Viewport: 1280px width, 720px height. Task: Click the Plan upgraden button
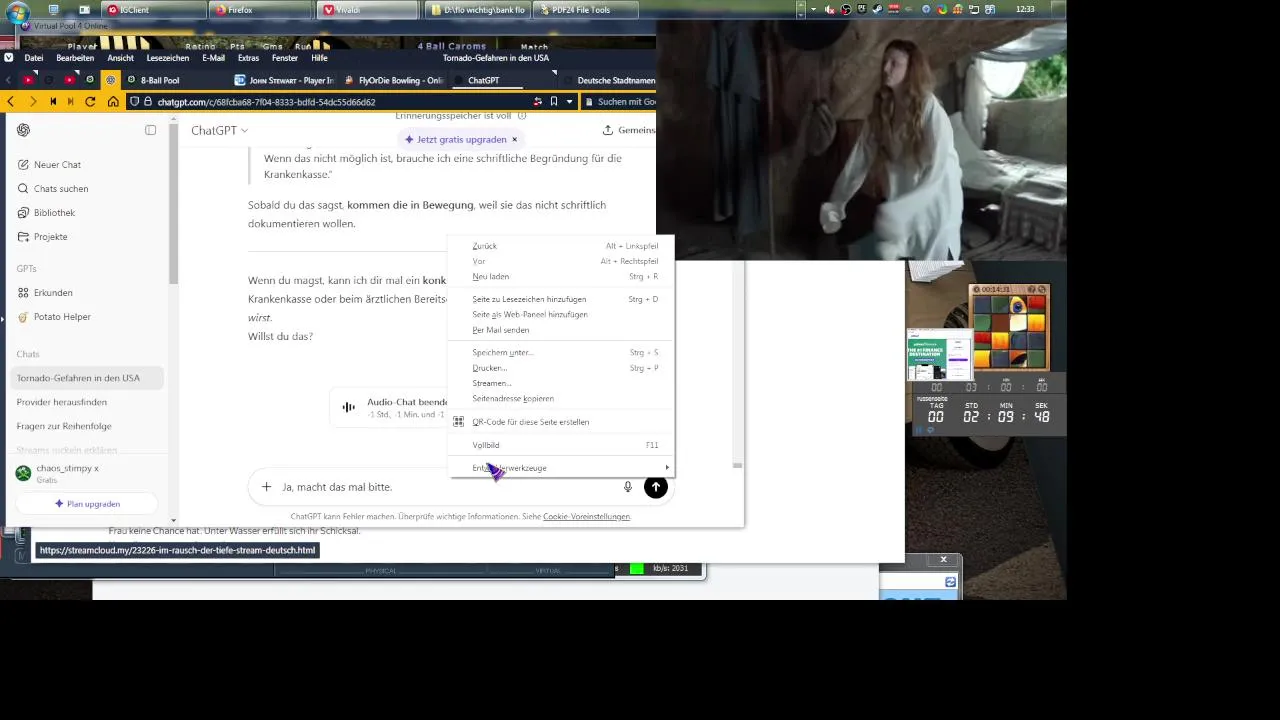(87, 504)
